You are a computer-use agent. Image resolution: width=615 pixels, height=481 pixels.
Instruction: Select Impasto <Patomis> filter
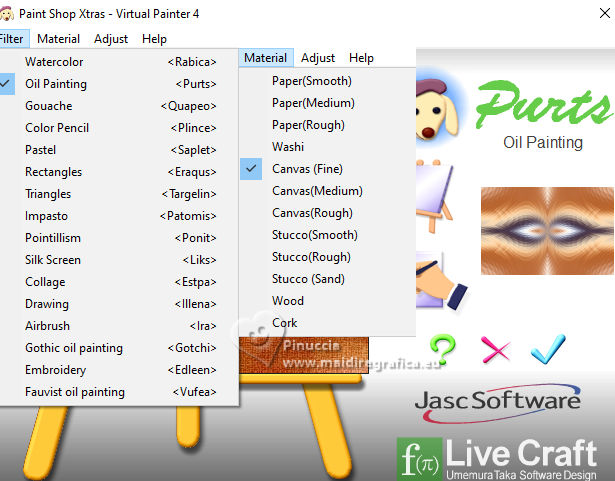click(x=119, y=216)
